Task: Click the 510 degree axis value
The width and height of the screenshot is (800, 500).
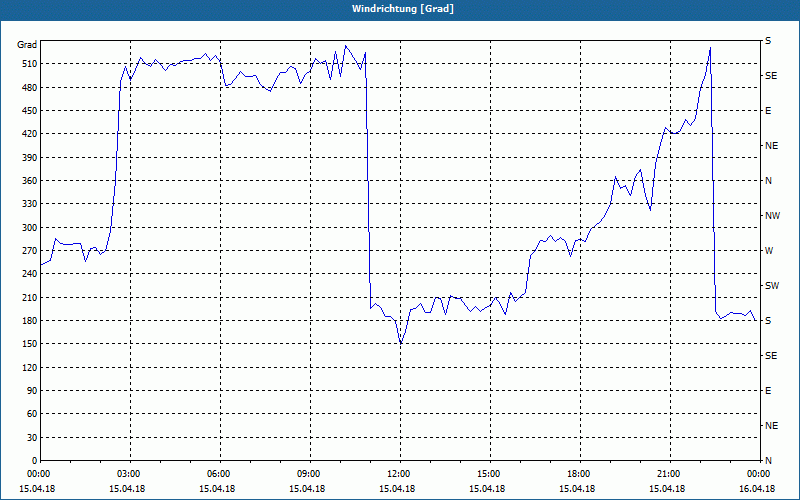Action: coord(30,64)
